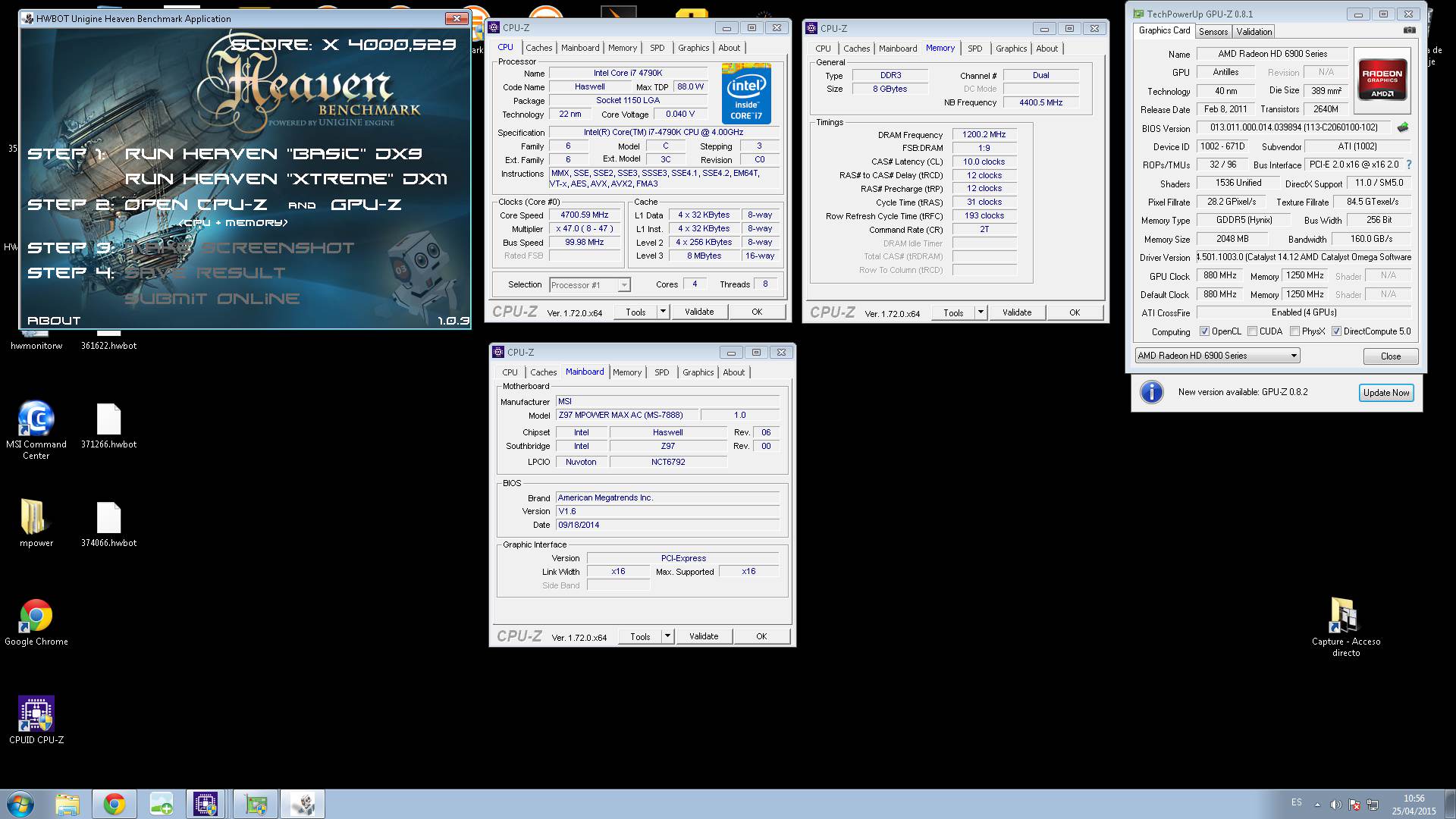Viewport: 1456px width, 819px height.
Task: Click the Windows Start button
Action: pos(20,804)
